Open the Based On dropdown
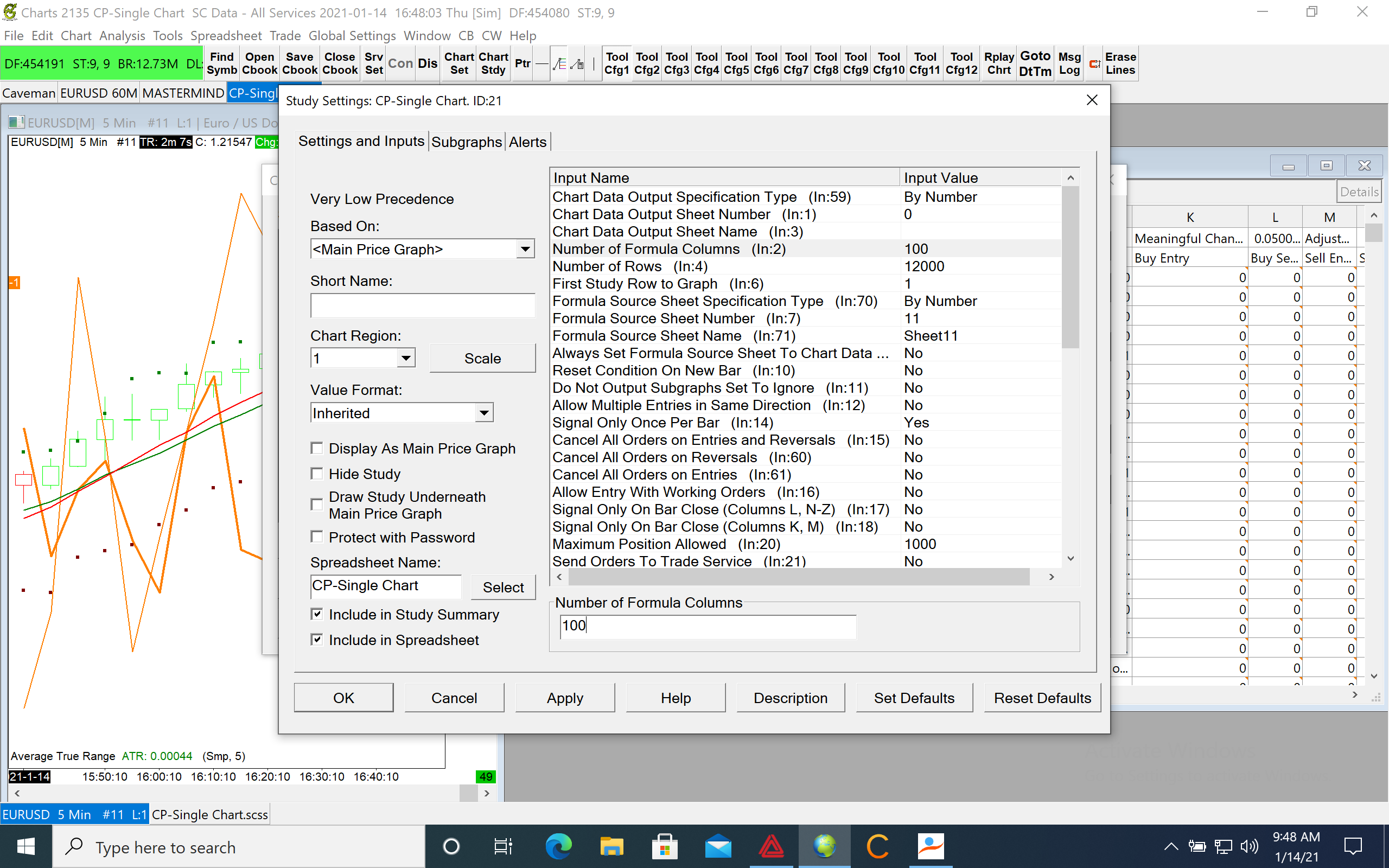 point(525,249)
